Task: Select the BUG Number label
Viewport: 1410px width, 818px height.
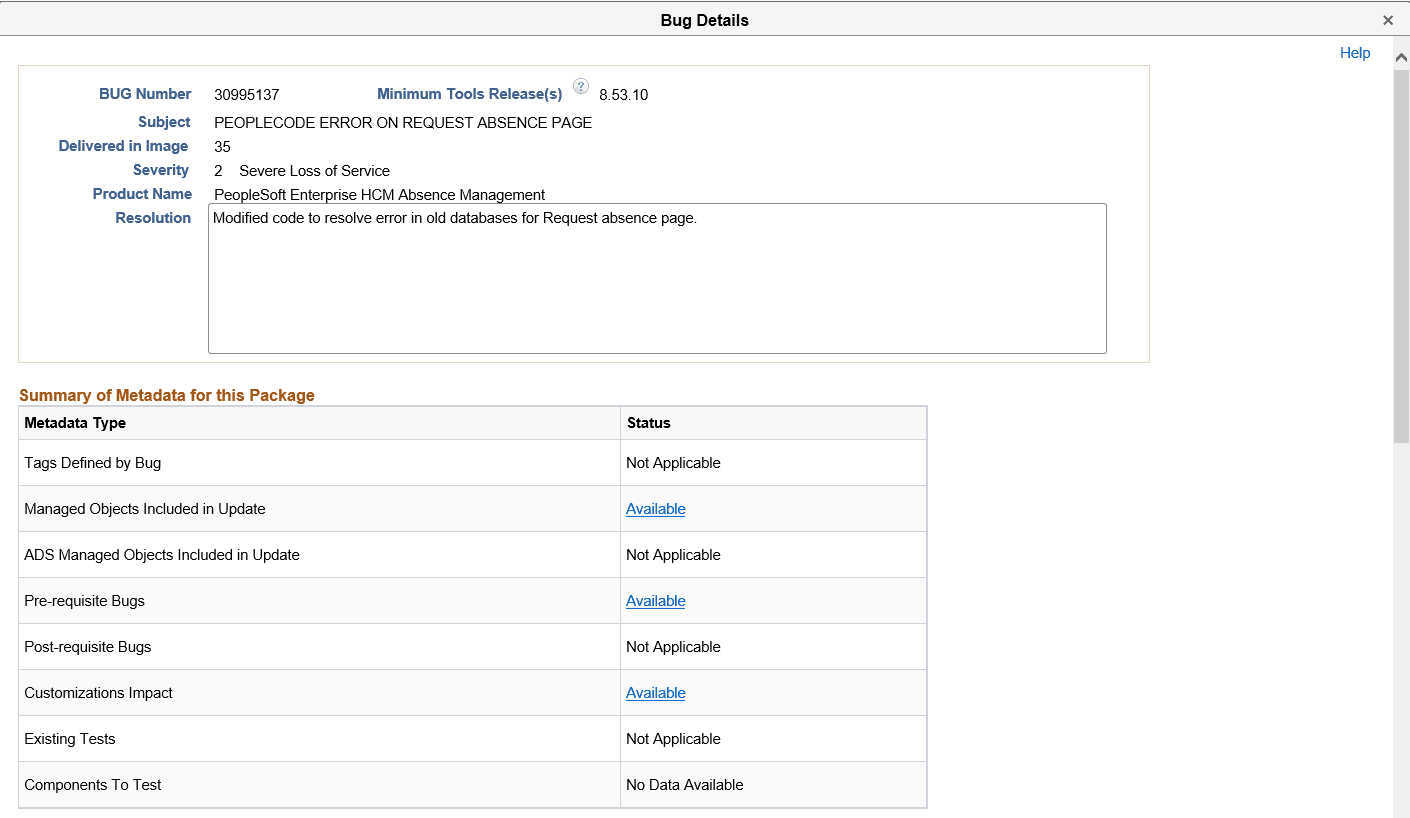Action: click(145, 93)
